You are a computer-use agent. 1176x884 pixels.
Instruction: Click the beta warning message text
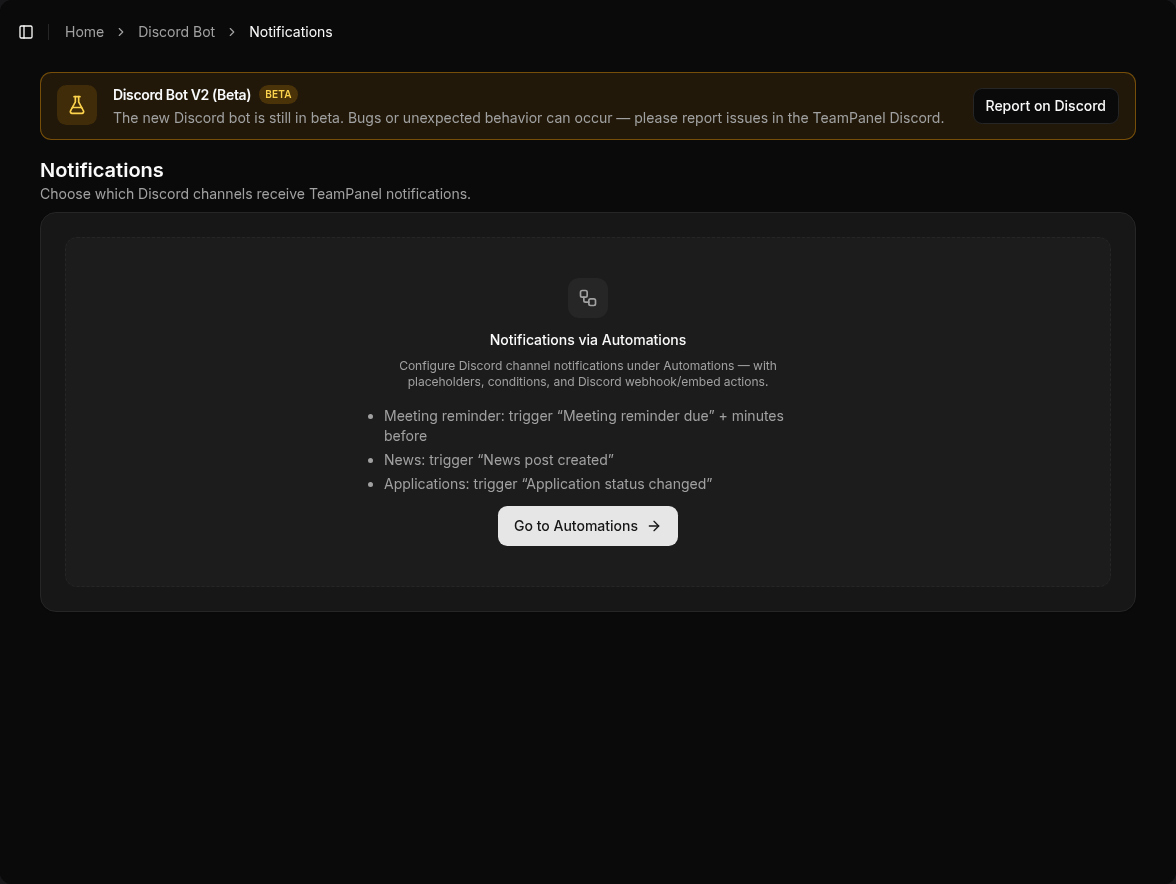[x=529, y=118]
